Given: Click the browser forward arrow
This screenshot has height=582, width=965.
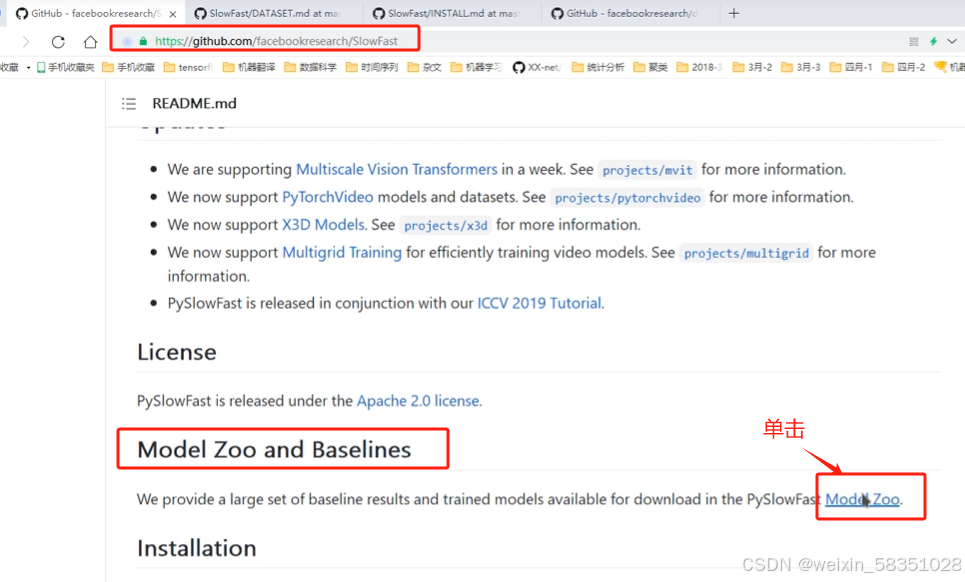Looking at the screenshot, I should [x=26, y=42].
